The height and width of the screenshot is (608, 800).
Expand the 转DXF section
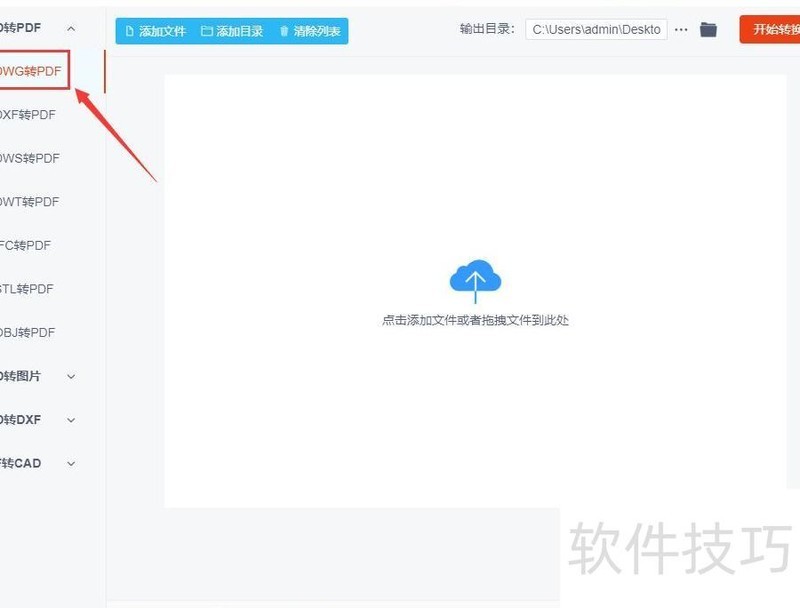click(x=70, y=420)
